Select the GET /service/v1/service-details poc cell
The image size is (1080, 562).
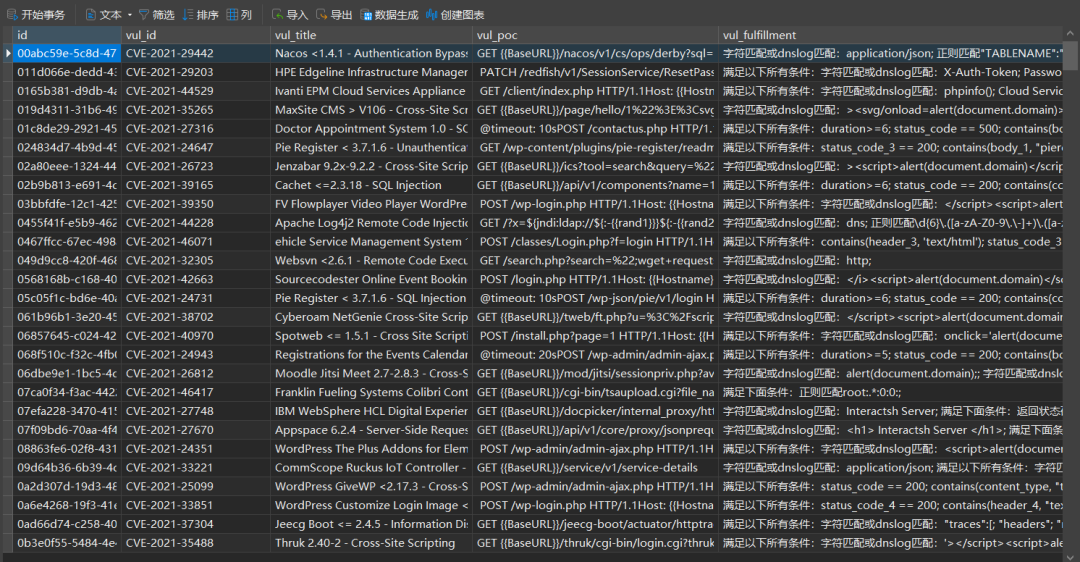(595, 468)
